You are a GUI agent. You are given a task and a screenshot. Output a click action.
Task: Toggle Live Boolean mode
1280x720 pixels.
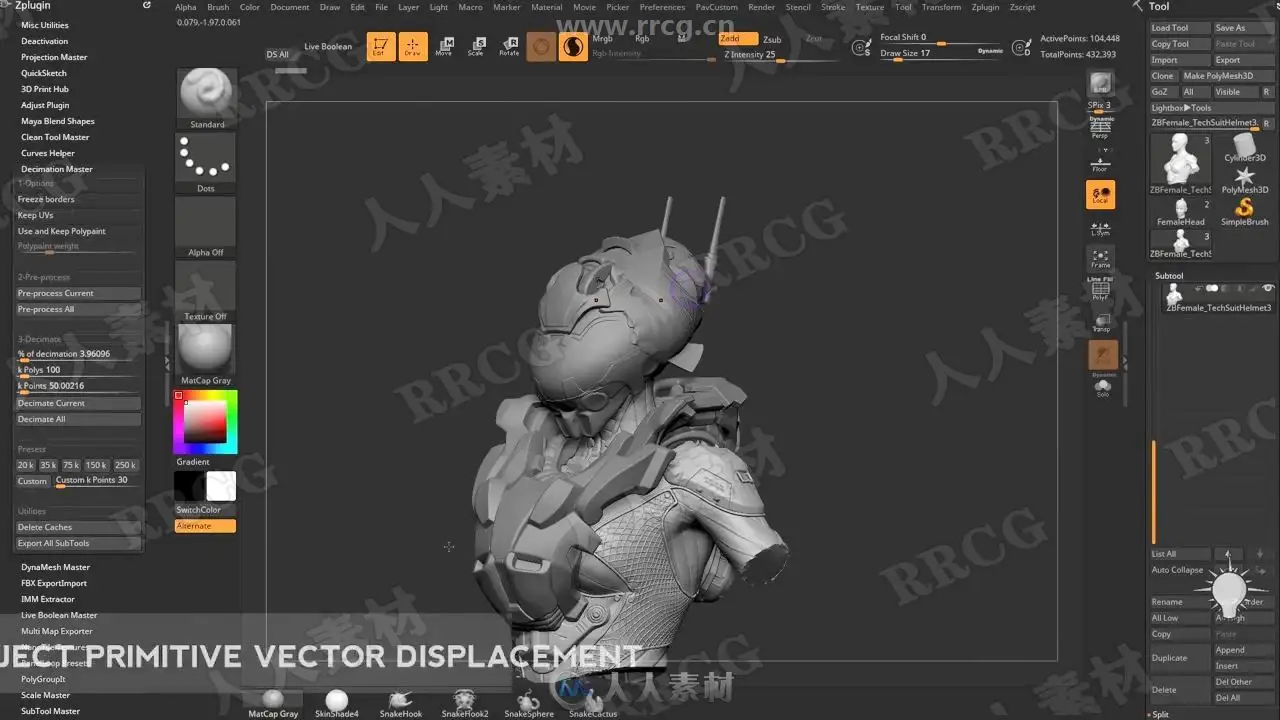[x=328, y=47]
